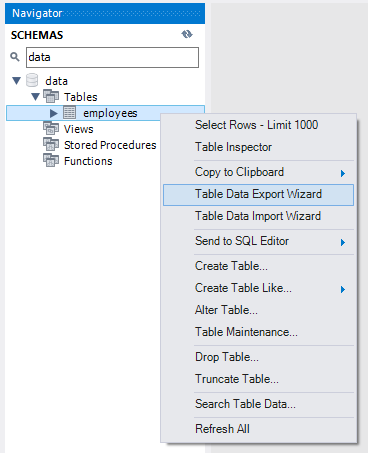Choose Truncate Table... option

pos(258,379)
